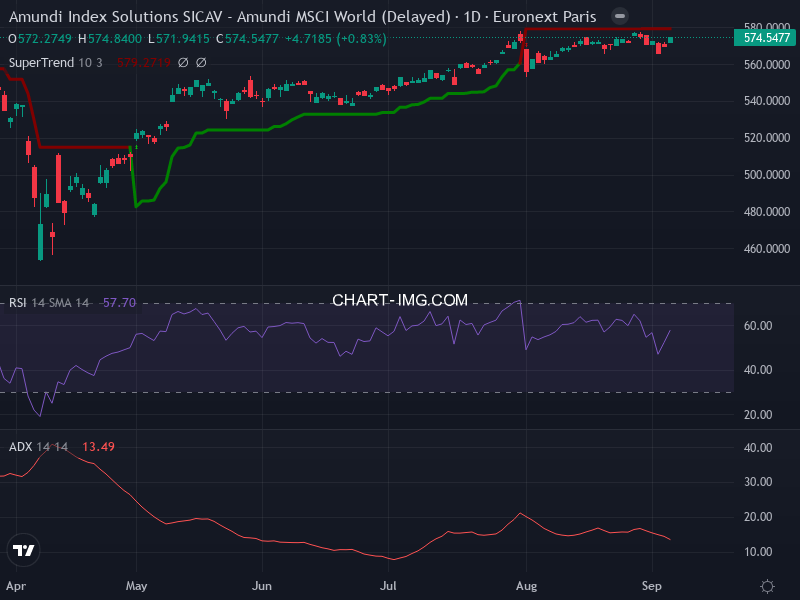Click the current price label 574.5477
This screenshot has width=800, height=600.
click(764, 38)
